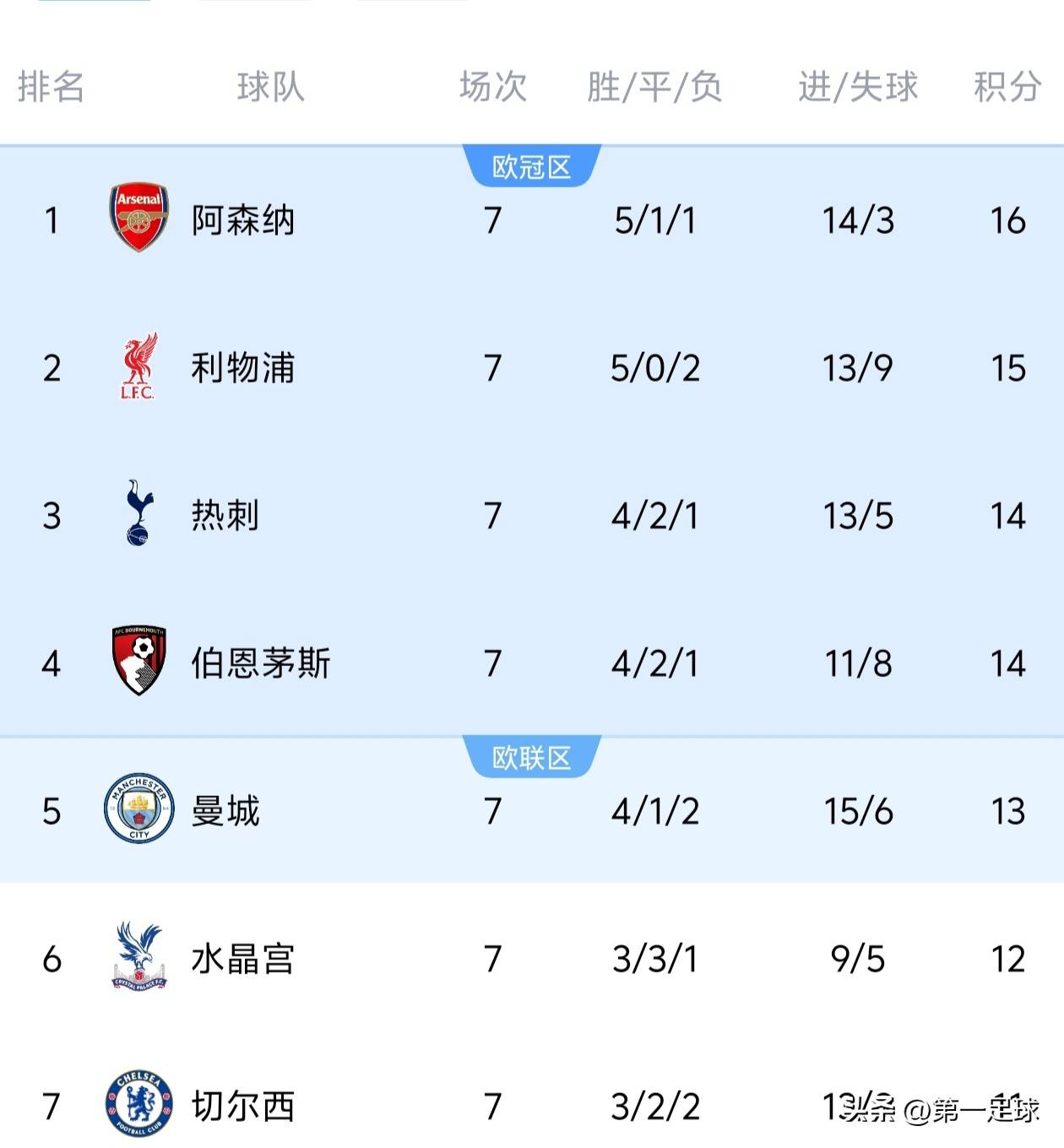Tap the 胜/平/负 column header
The height and width of the screenshot is (1148, 1064).
[x=654, y=87]
